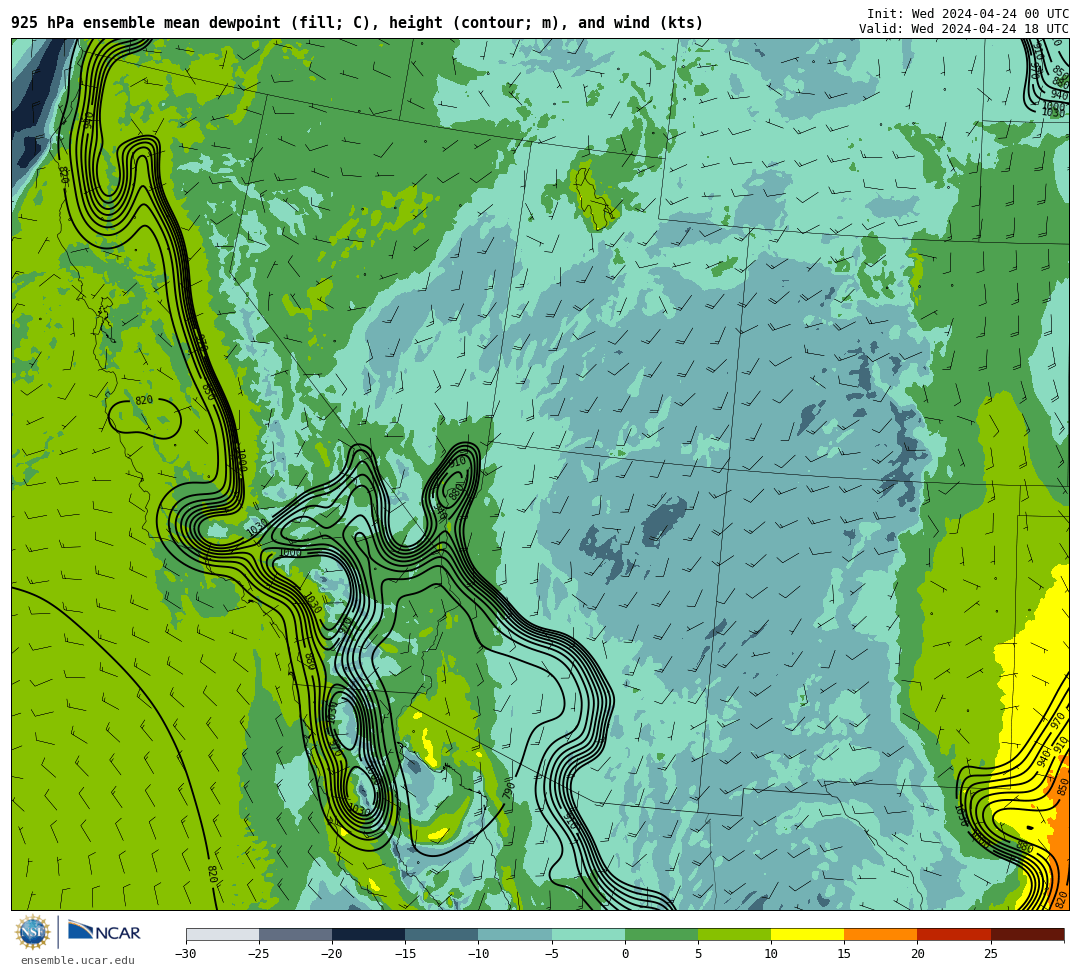Click the 15 colorbar tick label
1080x973 pixels.
point(844,954)
